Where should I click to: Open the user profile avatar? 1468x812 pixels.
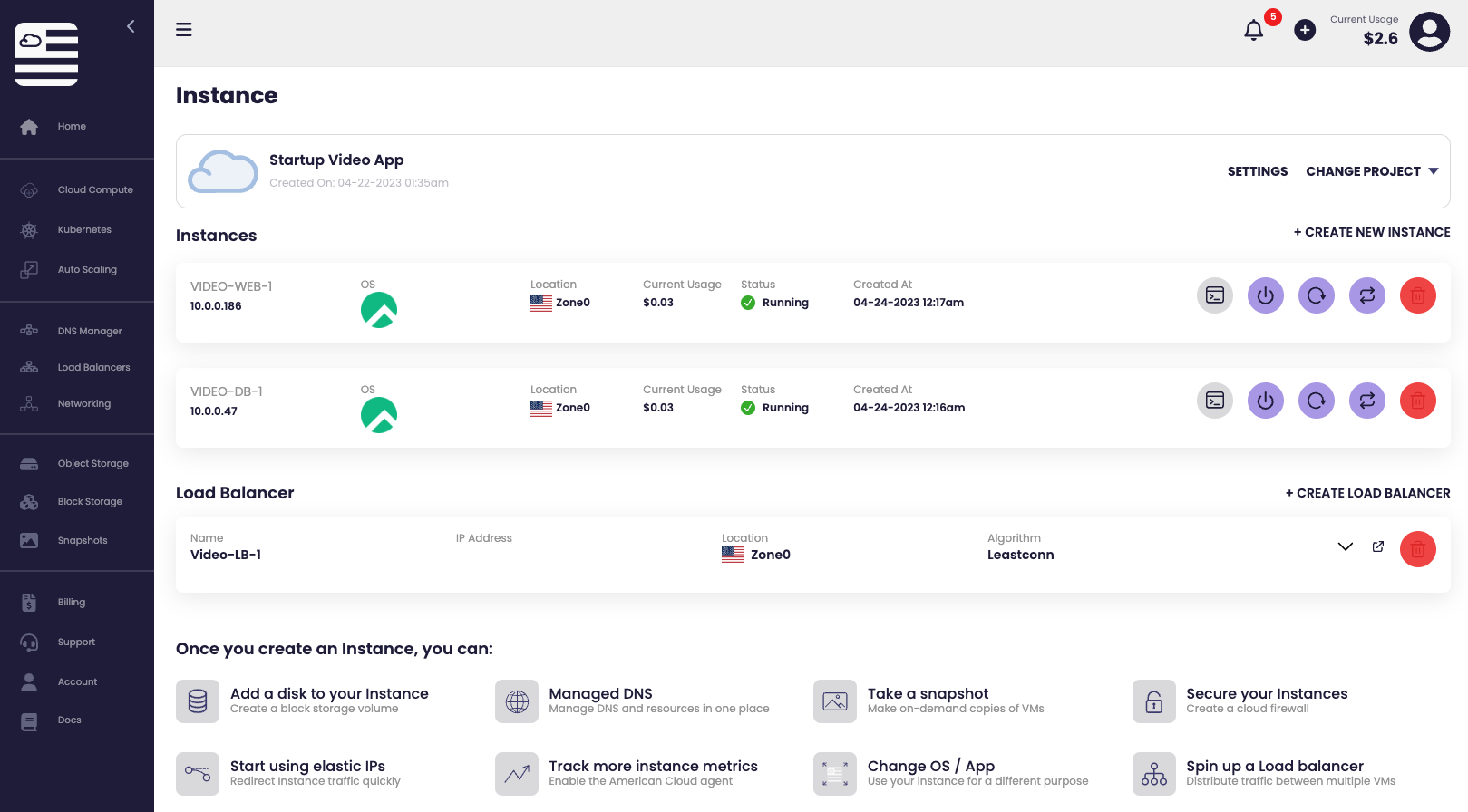(x=1429, y=32)
